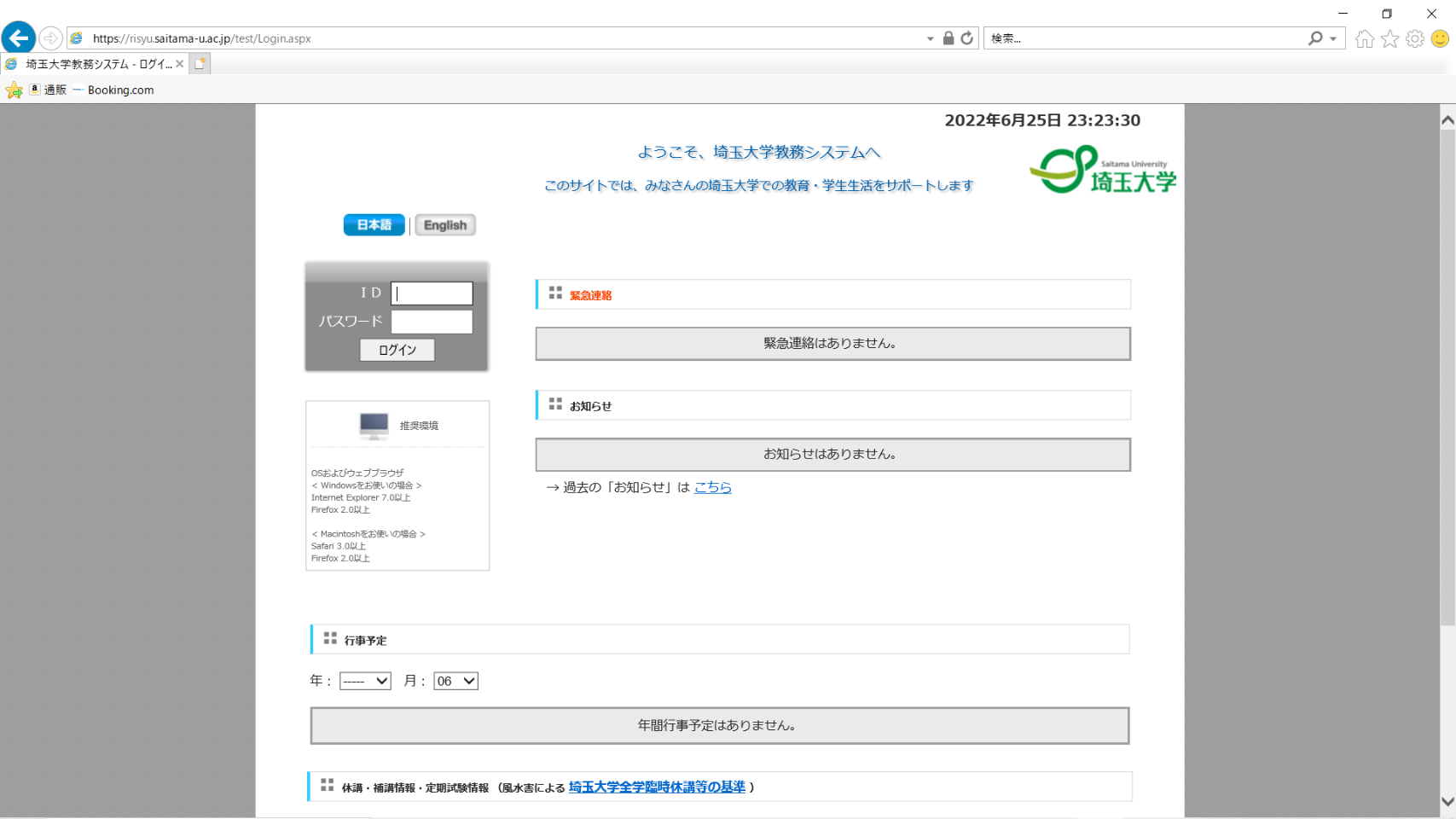Open the address bar history dropdown arrow
This screenshot has height=819, width=1456.
click(x=930, y=38)
